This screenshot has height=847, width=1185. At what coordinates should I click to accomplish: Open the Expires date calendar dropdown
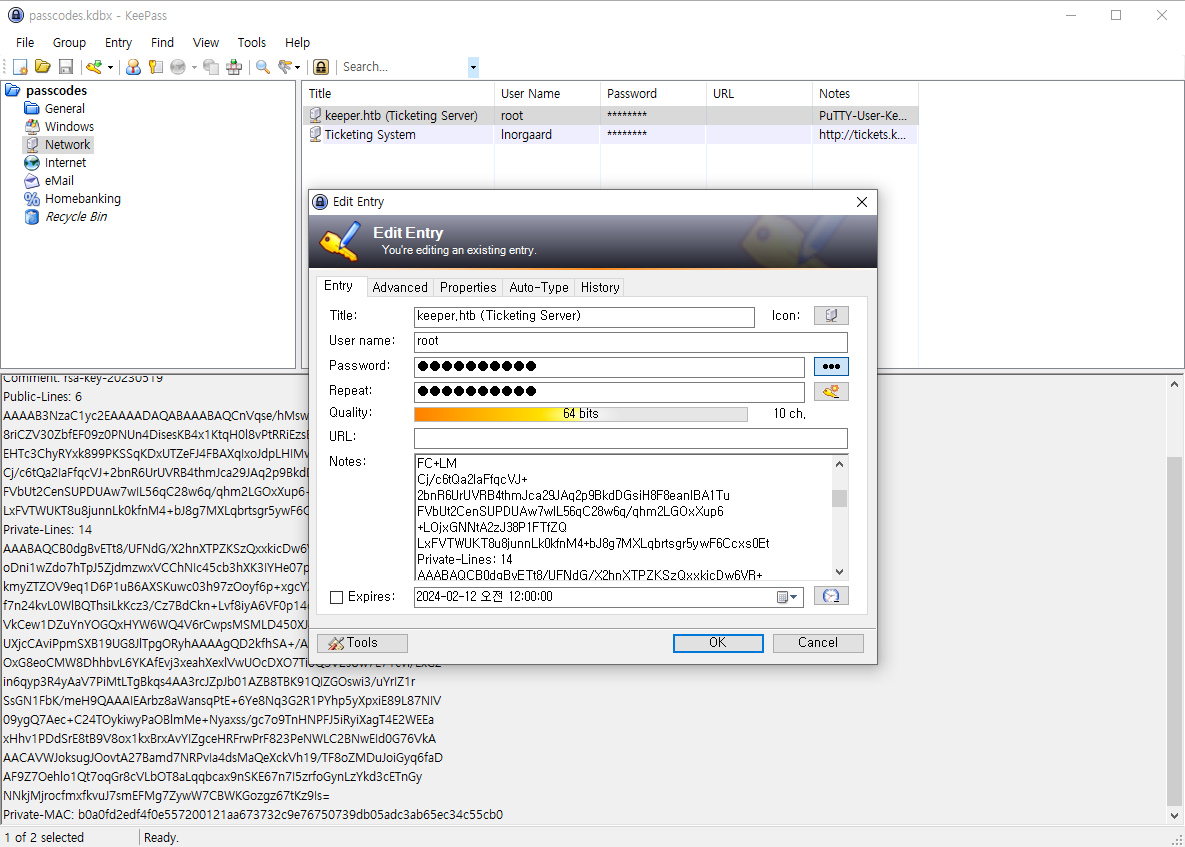click(787, 597)
